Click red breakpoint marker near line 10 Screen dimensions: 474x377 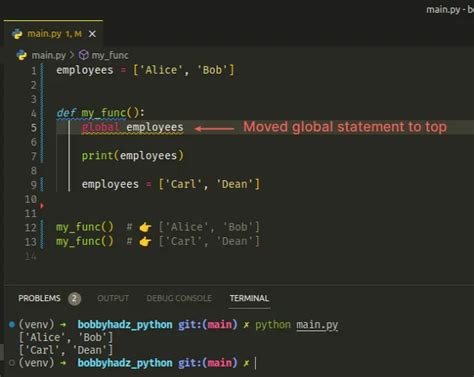click(x=42, y=206)
